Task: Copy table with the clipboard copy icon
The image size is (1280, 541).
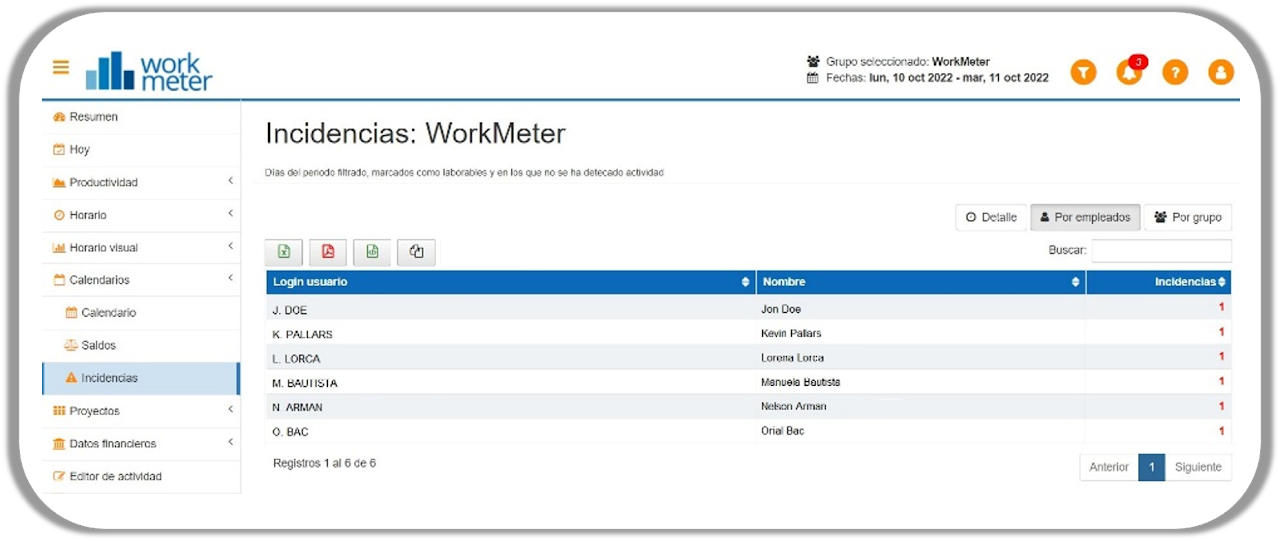Action: [416, 252]
